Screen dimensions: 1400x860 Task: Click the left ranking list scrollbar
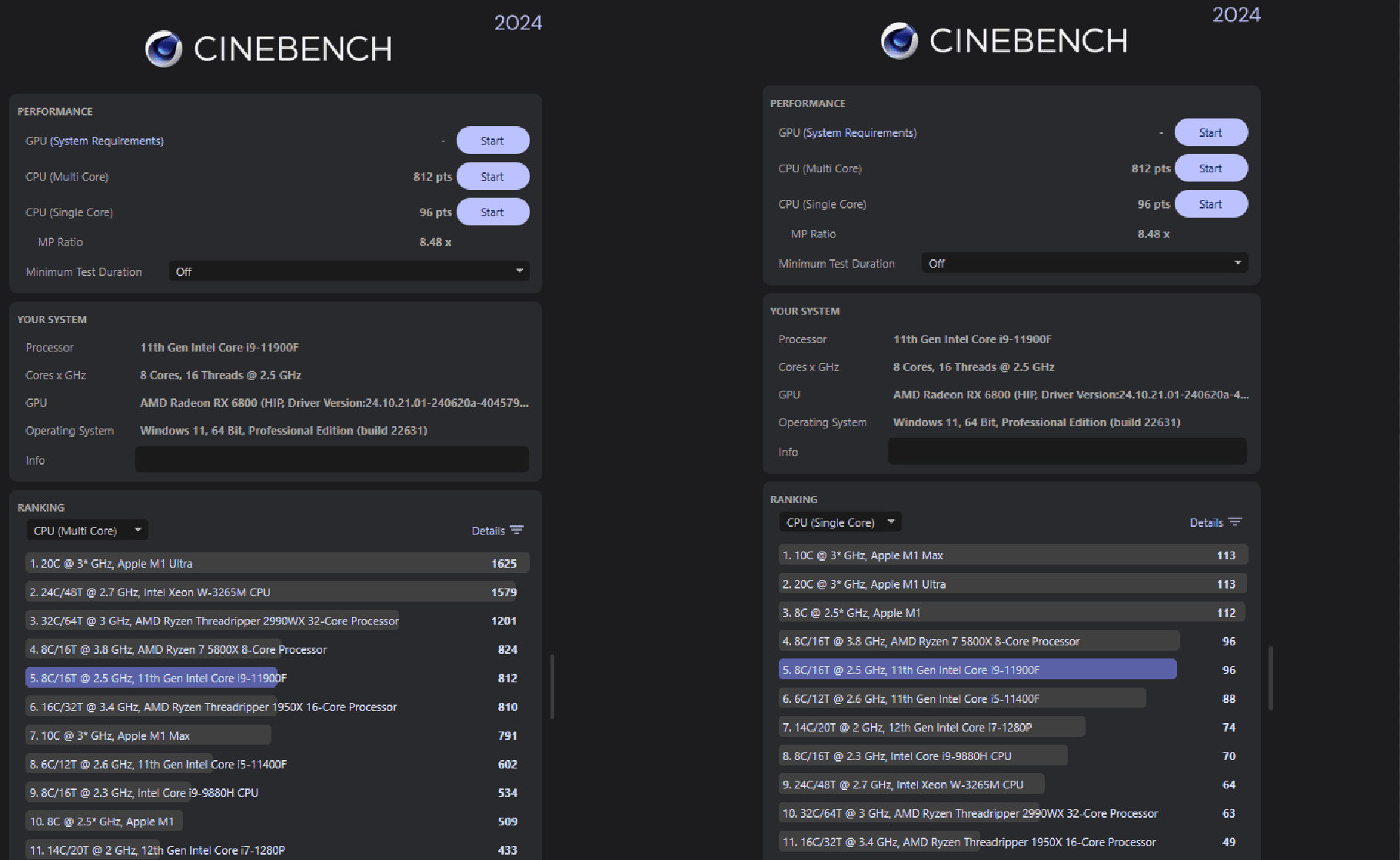click(x=552, y=686)
